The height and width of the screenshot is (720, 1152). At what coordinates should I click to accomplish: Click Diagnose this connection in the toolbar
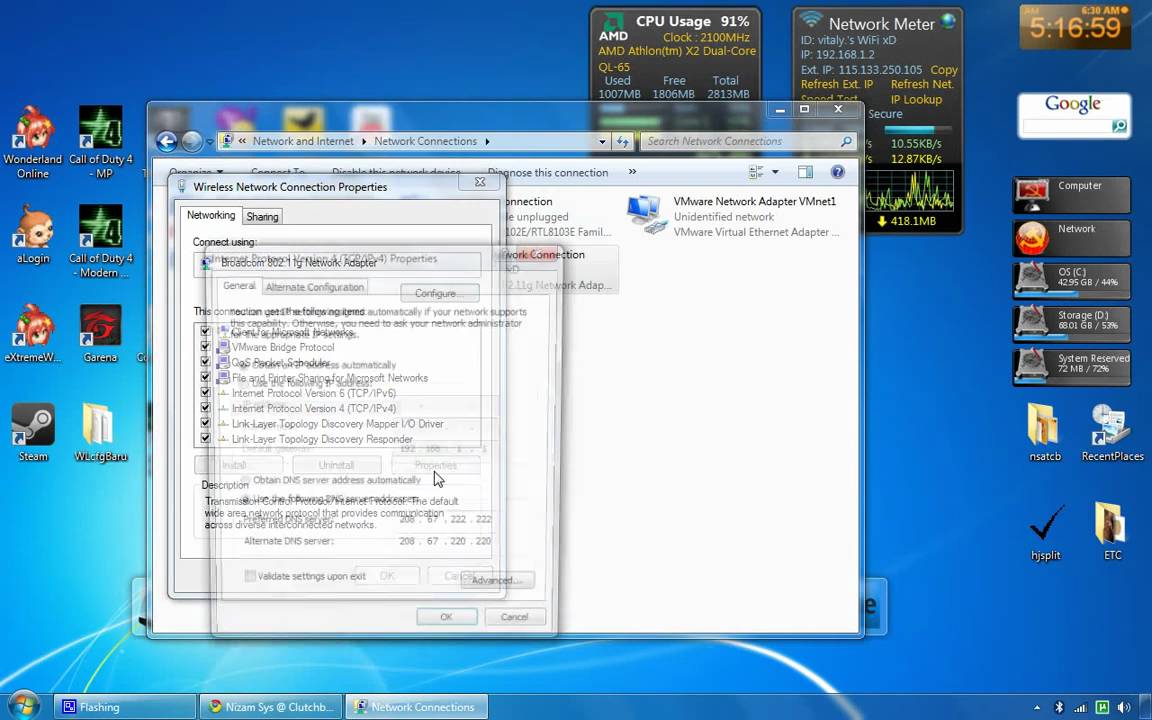(548, 173)
